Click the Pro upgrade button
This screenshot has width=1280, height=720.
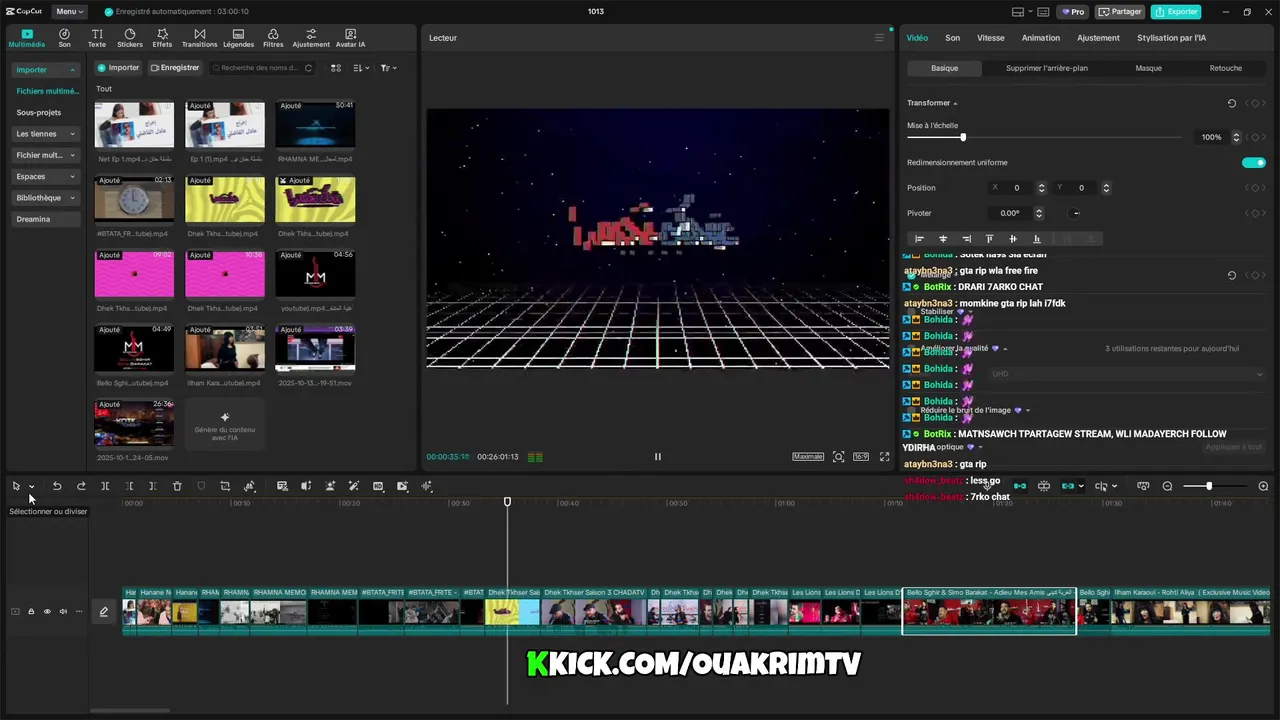click(1074, 12)
